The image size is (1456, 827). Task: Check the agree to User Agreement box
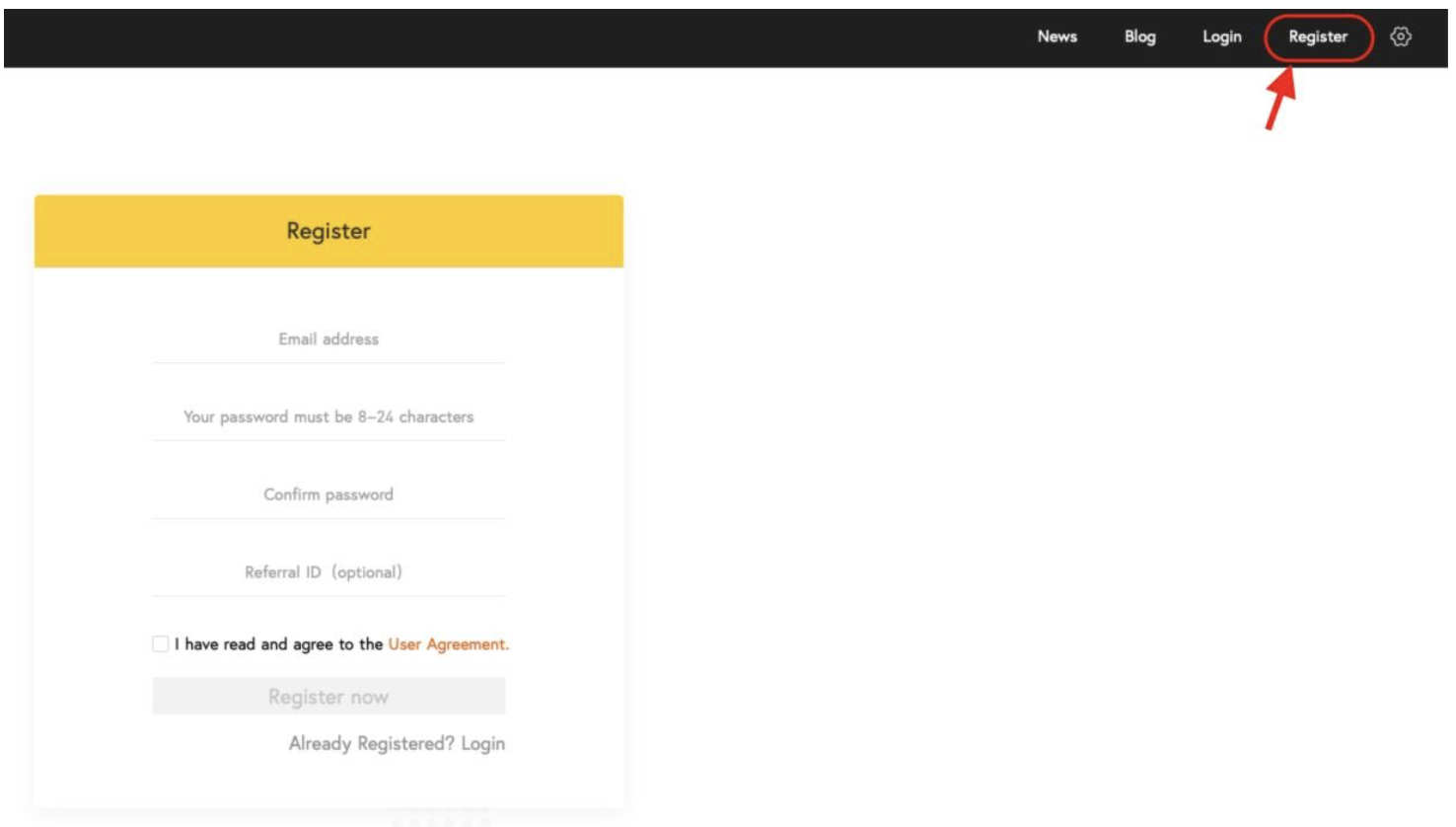tap(161, 643)
